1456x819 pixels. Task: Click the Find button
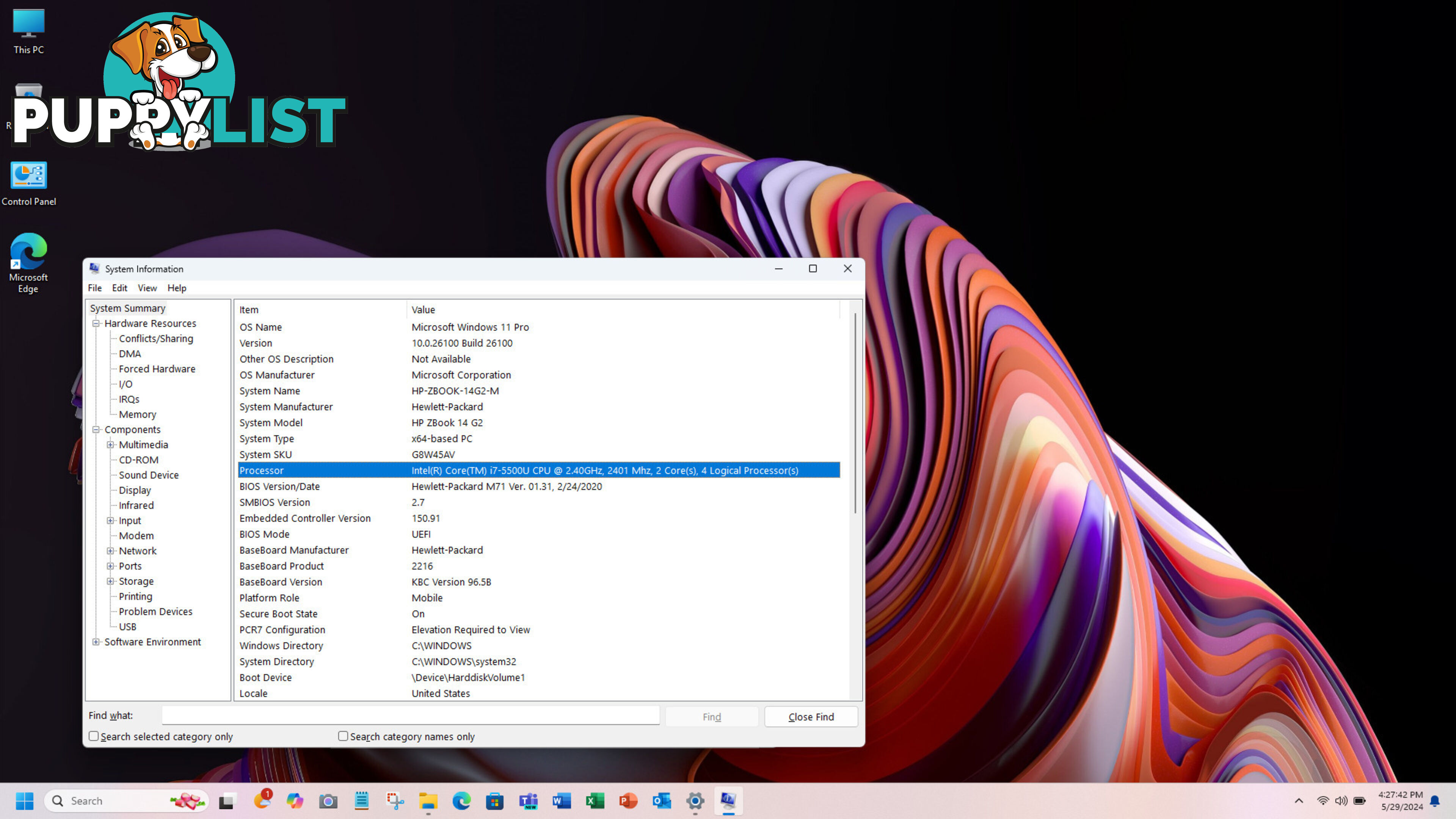[712, 717]
